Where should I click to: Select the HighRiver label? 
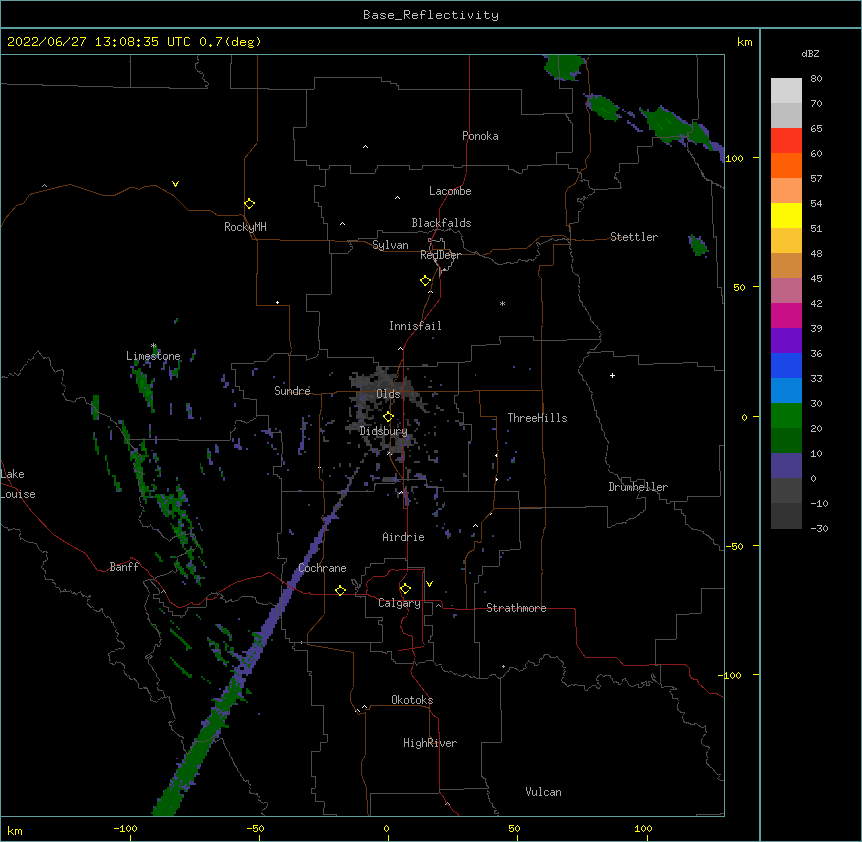click(x=430, y=743)
